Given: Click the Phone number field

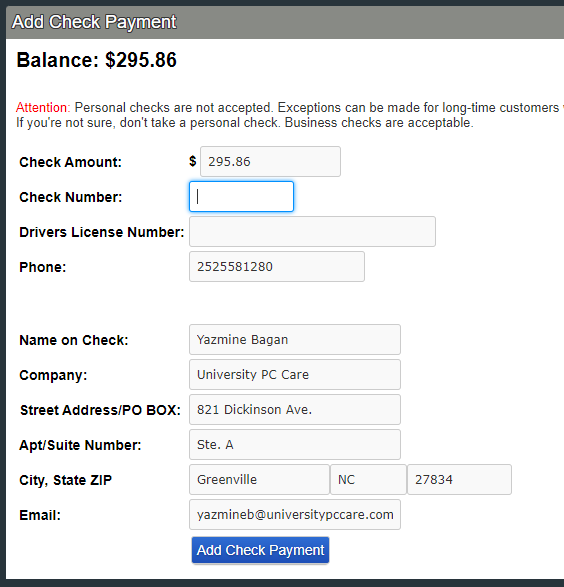Looking at the screenshot, I should point(277,267).
